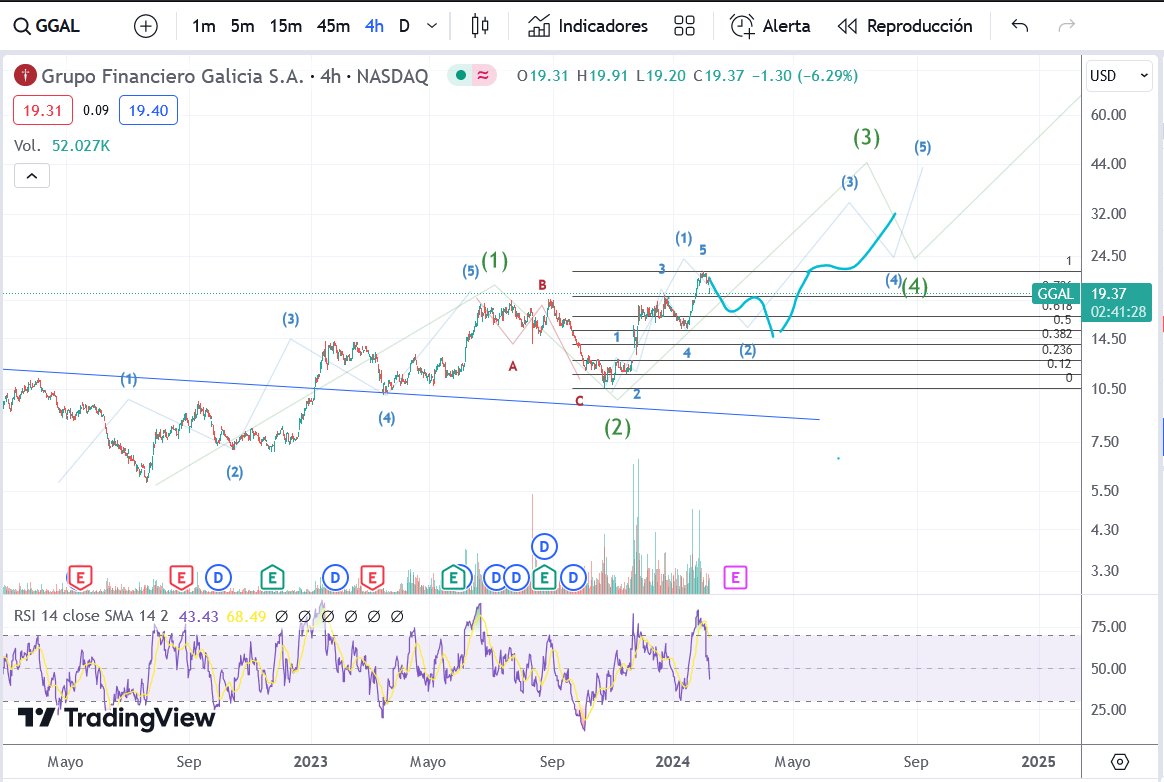Click the magenta E event marker
Screen dimensions: 1164x782
(x=735, y=577)
